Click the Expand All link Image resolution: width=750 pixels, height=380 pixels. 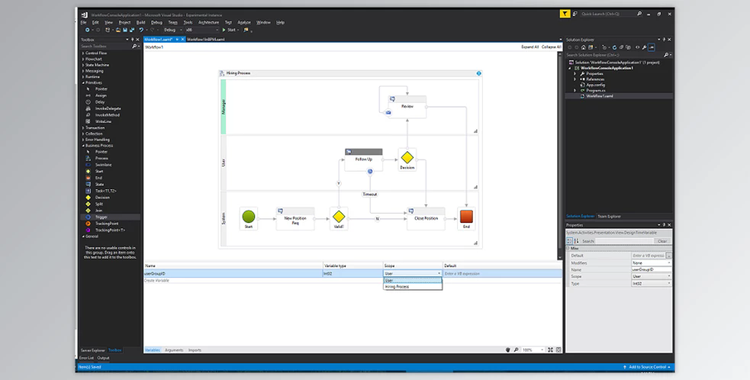click(529, 47)
